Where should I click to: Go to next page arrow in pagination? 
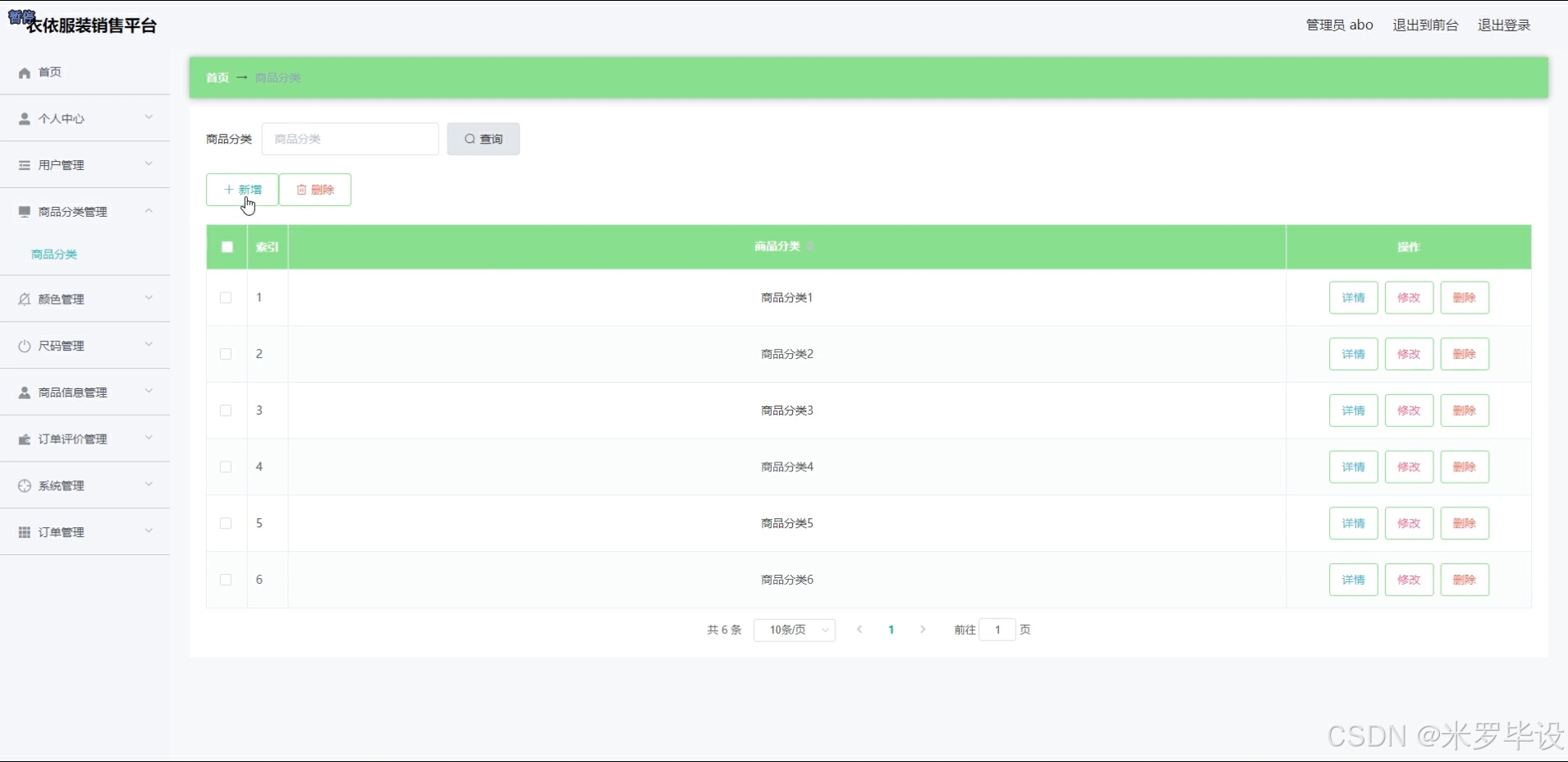(x=923, y=630)
